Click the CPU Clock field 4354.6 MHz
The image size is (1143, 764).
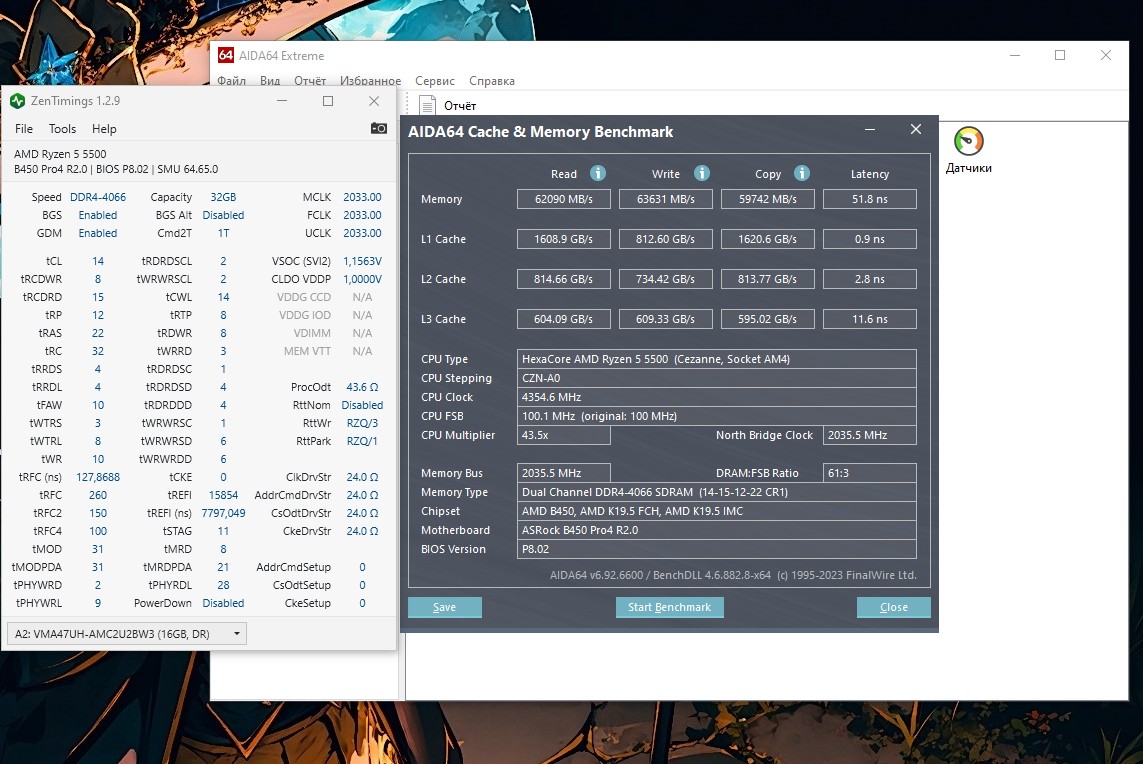click(x=717, y=397)
